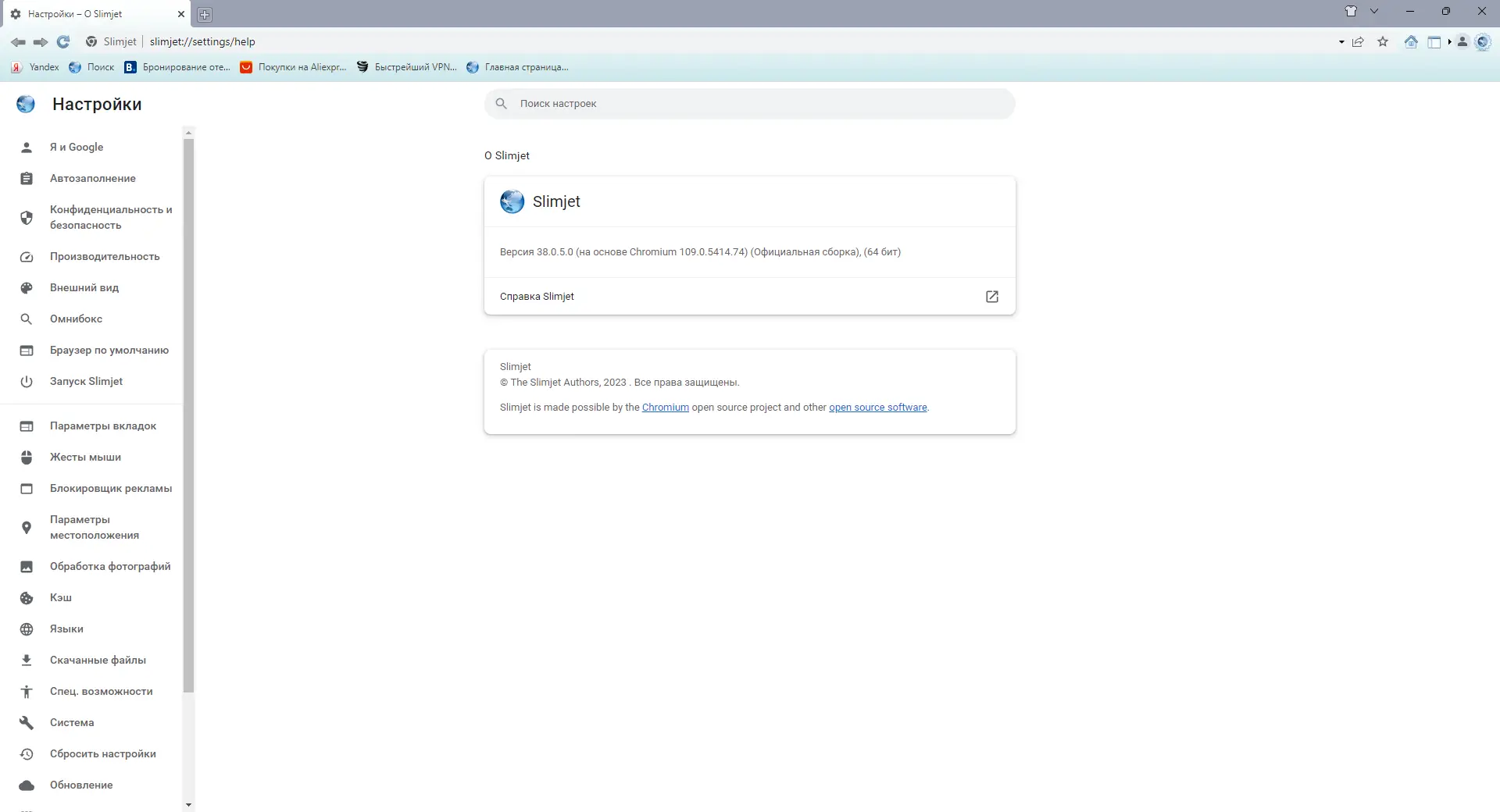Click the settings search field

coord(750,104)
